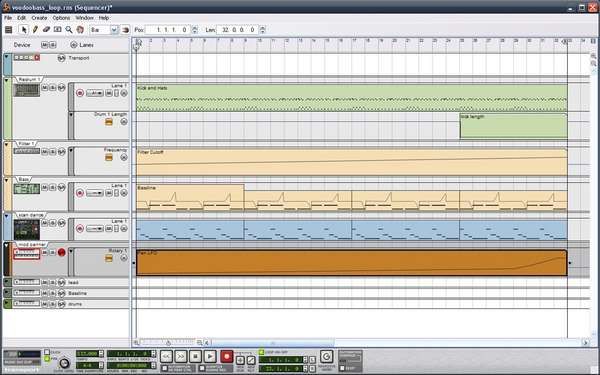Collapse the Transport track

coord(7,57)
